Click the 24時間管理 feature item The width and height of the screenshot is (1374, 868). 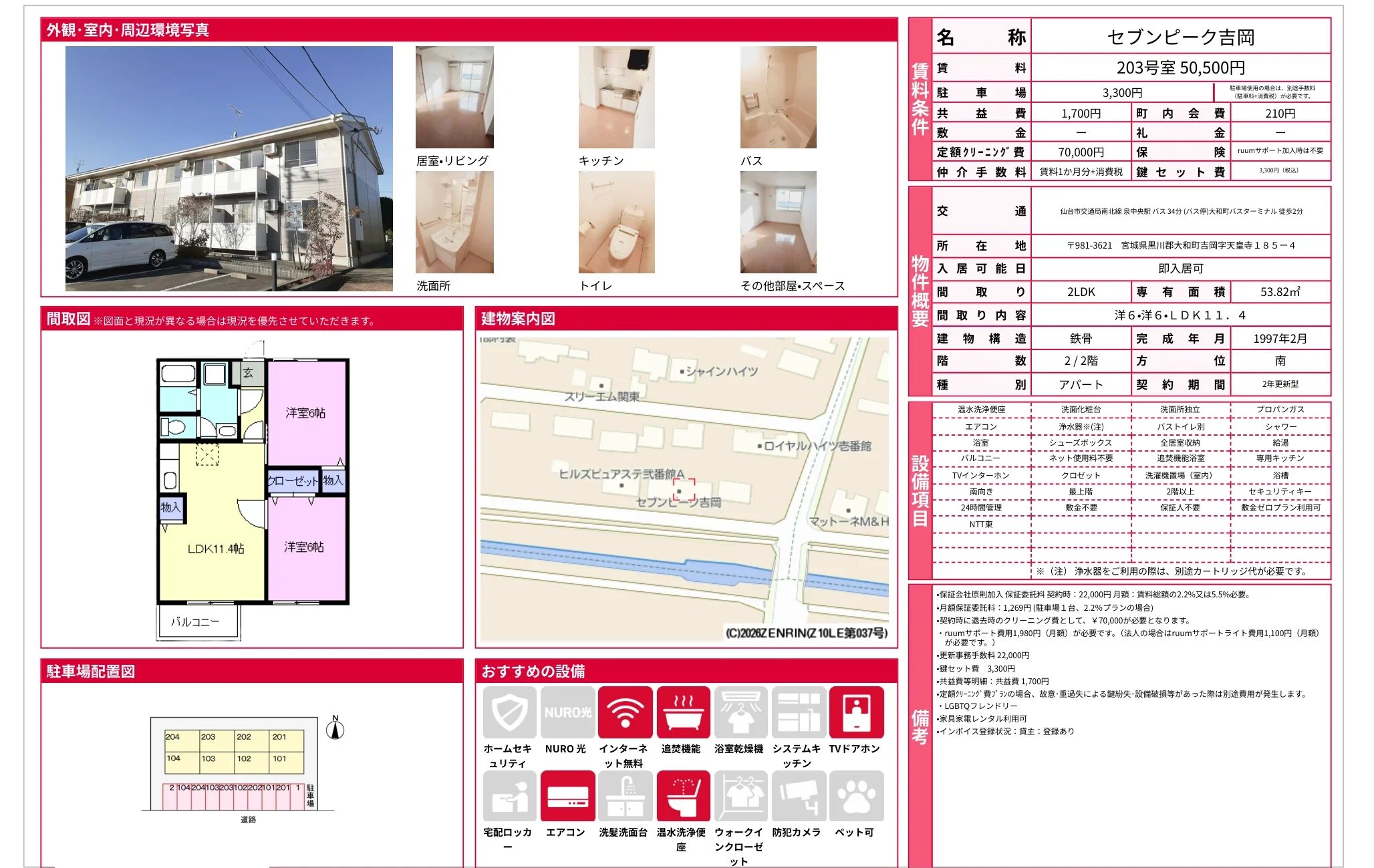click(x=981, y=508)
